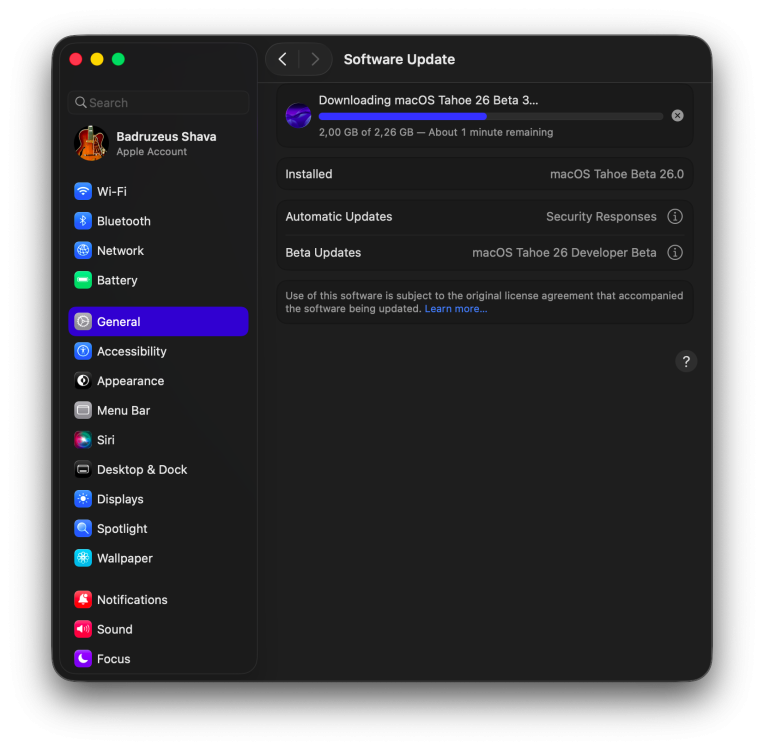Follow the Learn more link
The image size is (764, 750).
coord(456,309)
